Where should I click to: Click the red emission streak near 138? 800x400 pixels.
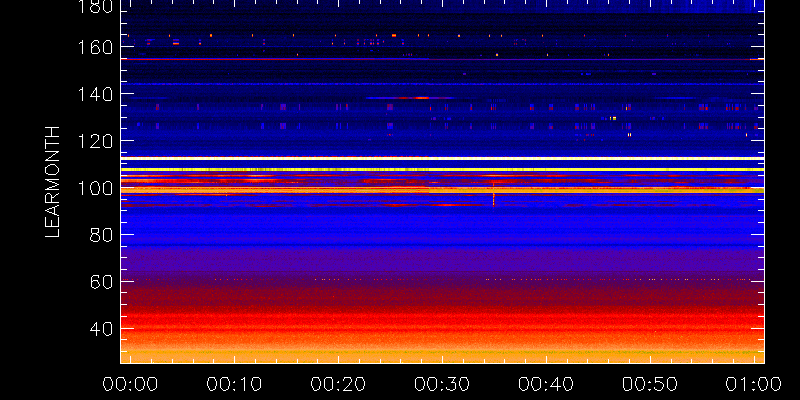coord(411,97)
